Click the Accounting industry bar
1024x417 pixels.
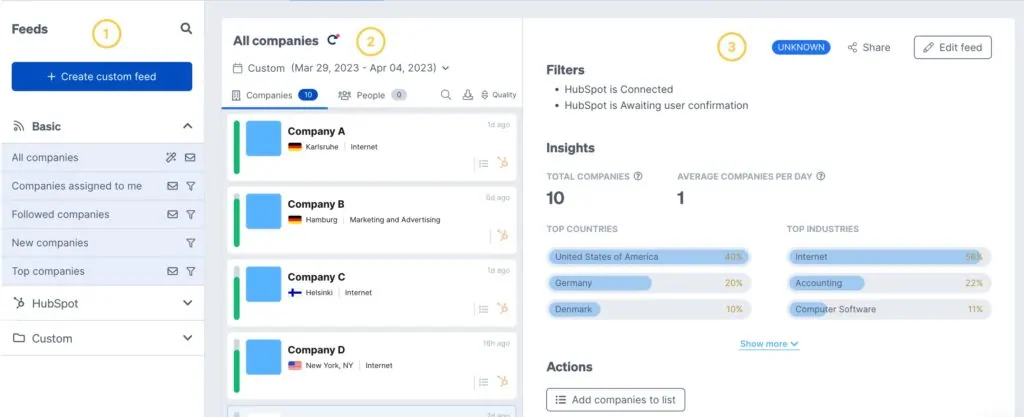(x=889, y=283)
